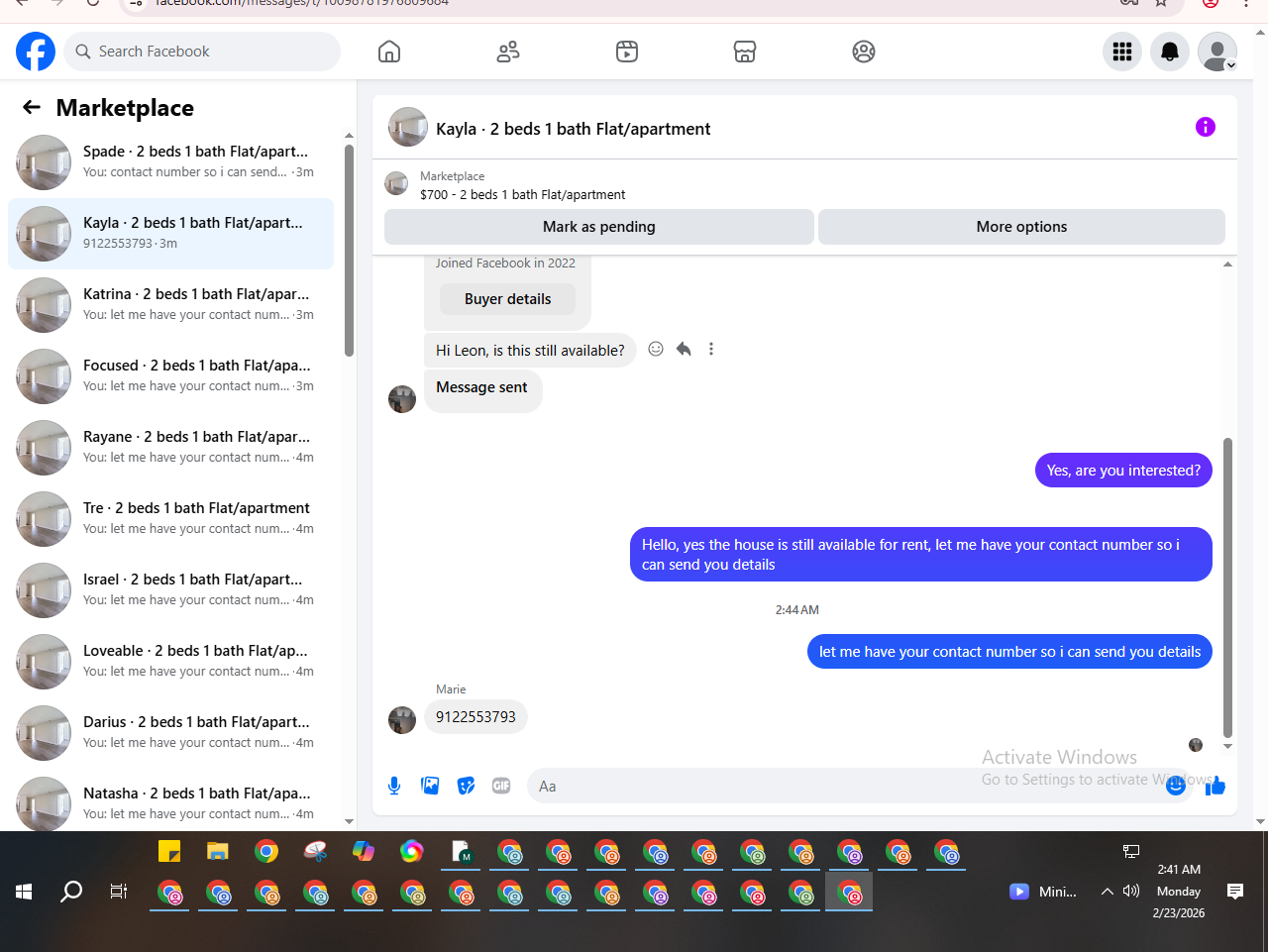Click the Buyer details button
The height and width of the screenshot is (952, 1268).
tap(507, 299)
